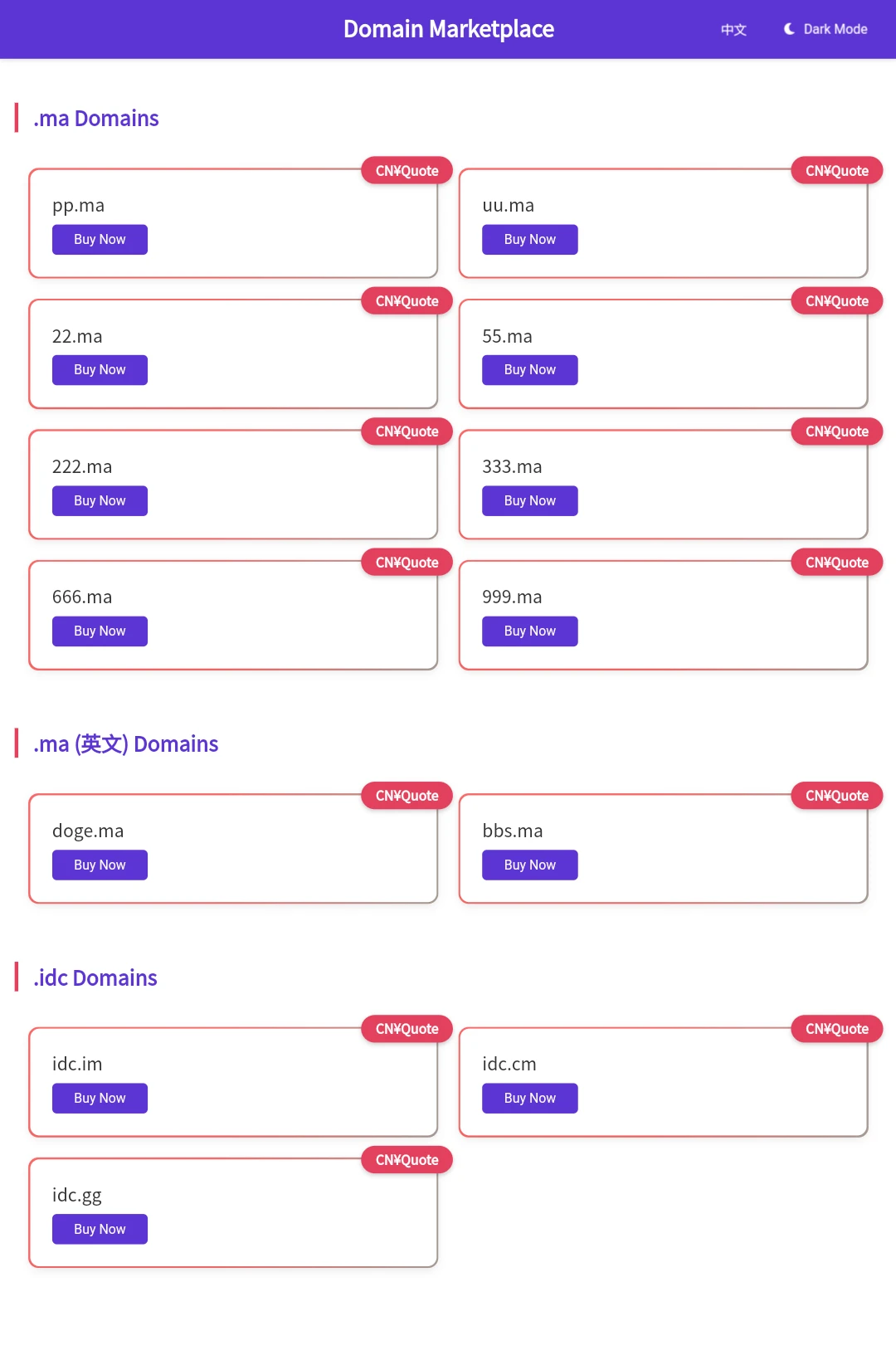Switch language to 中文

[x=733, y=29]
